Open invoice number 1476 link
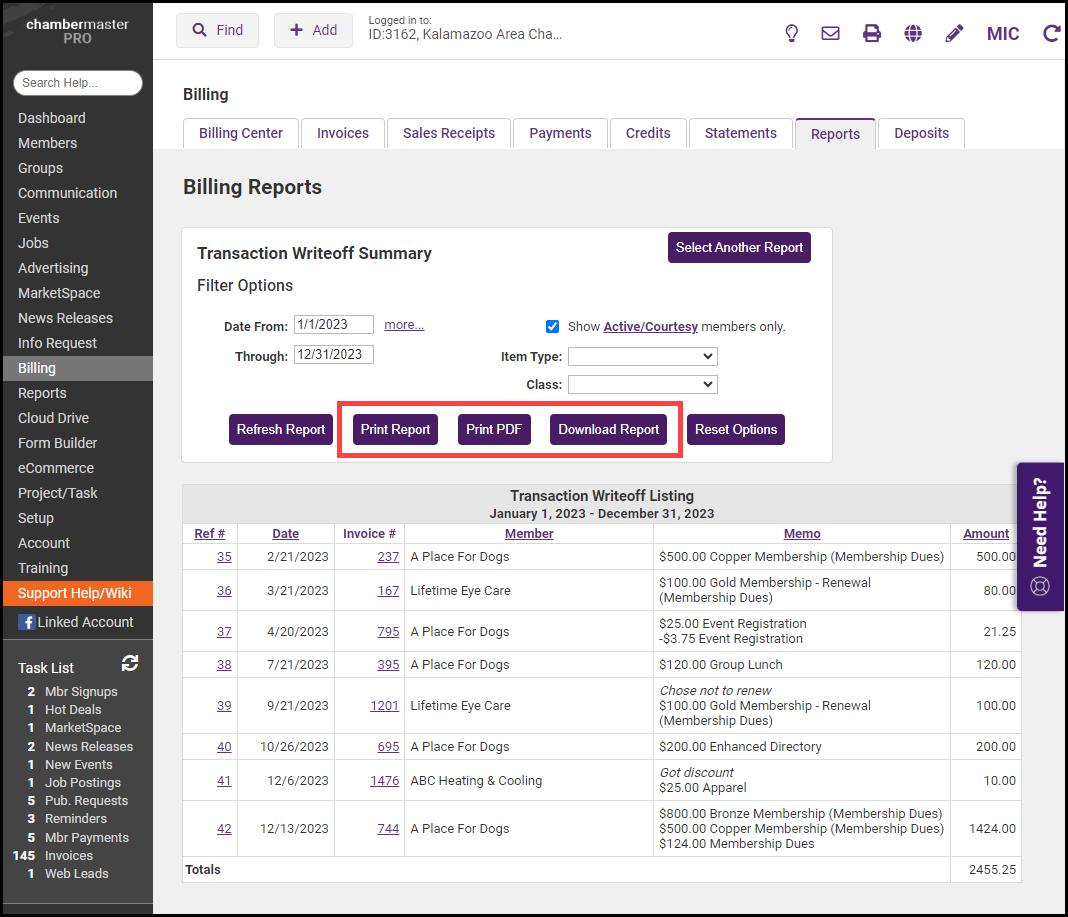 (384, 780)
